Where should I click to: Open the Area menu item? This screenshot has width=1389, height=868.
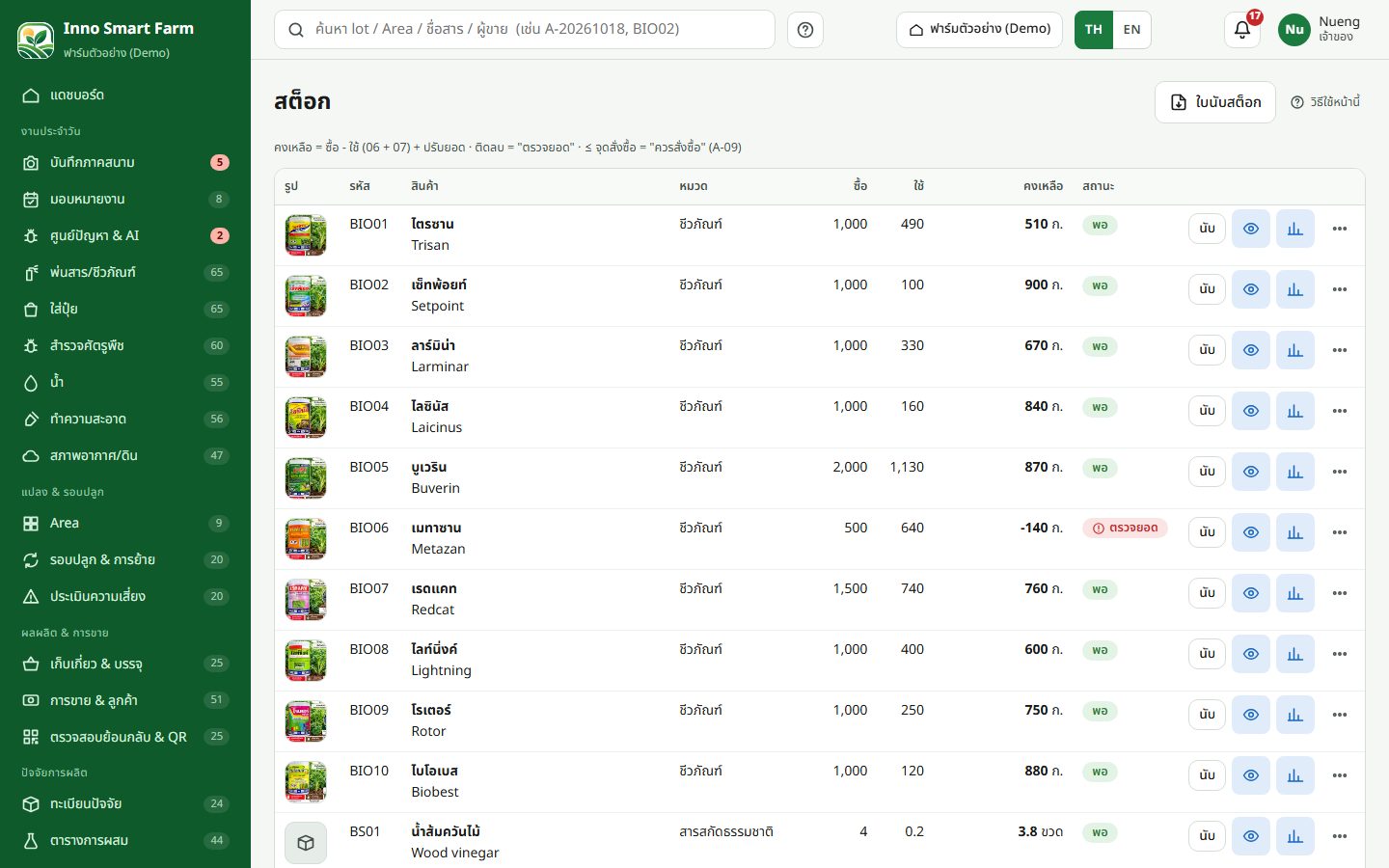click(x=125, y=524)
